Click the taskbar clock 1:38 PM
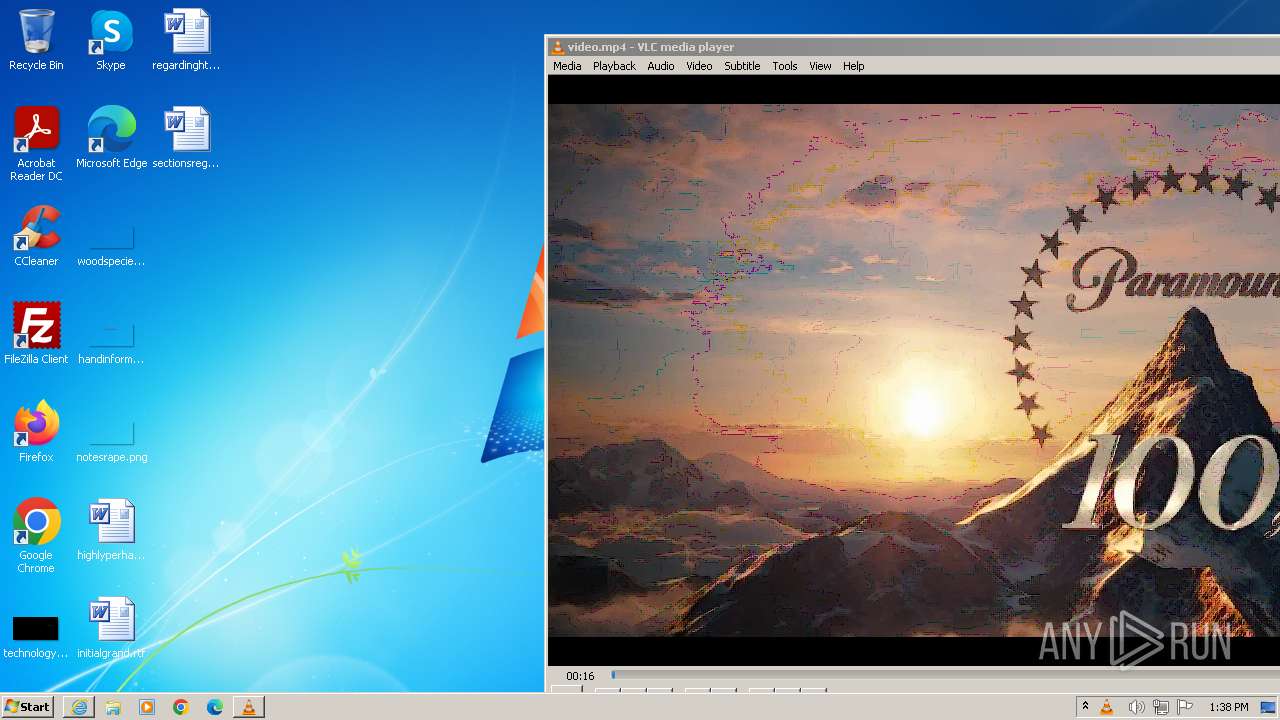The height and width of the screenshot is (720, 1280). (x=1228, y=707)
